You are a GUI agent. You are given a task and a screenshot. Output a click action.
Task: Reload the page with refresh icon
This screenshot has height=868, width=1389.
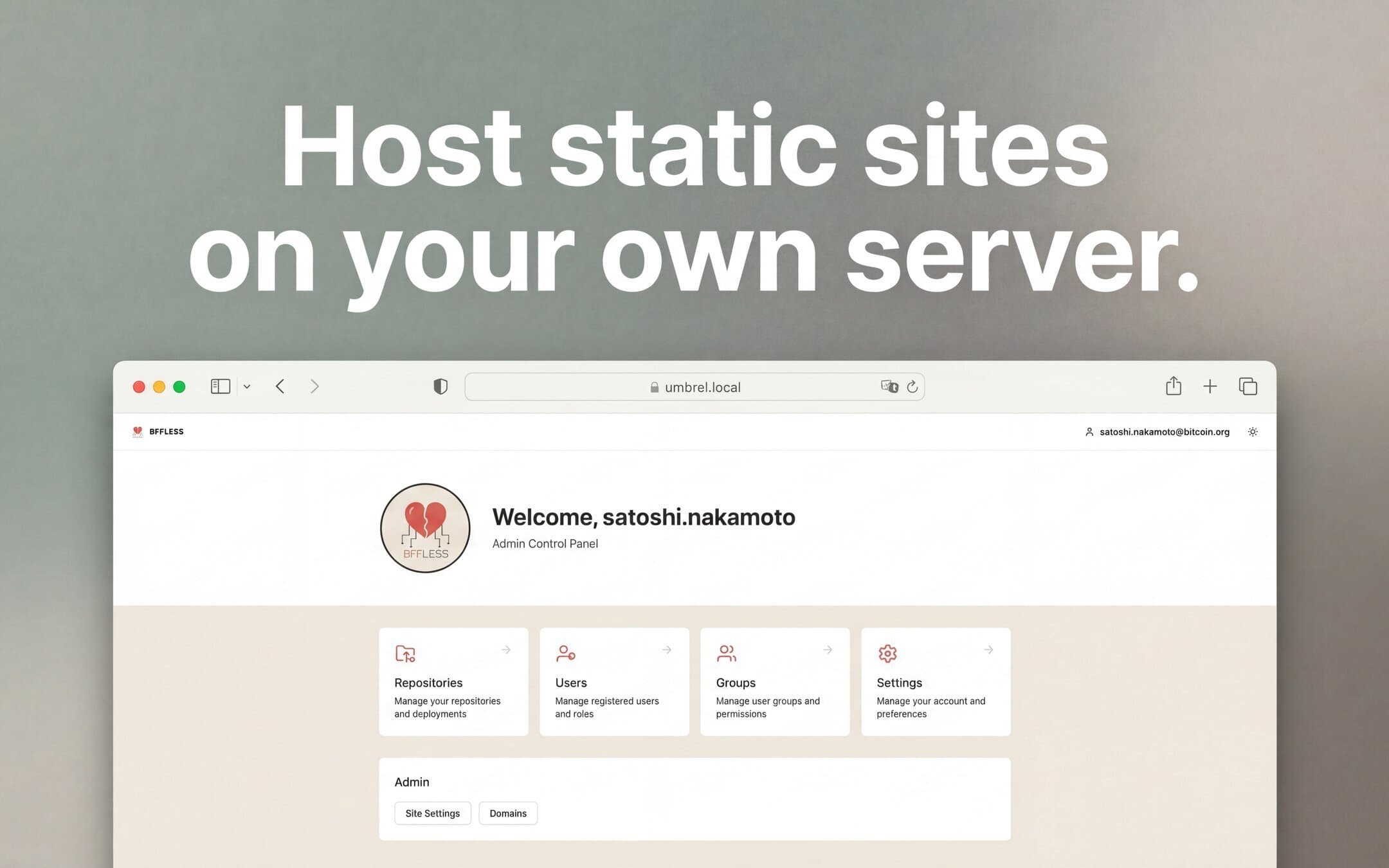pyautogui.click(x=912, y=386)
